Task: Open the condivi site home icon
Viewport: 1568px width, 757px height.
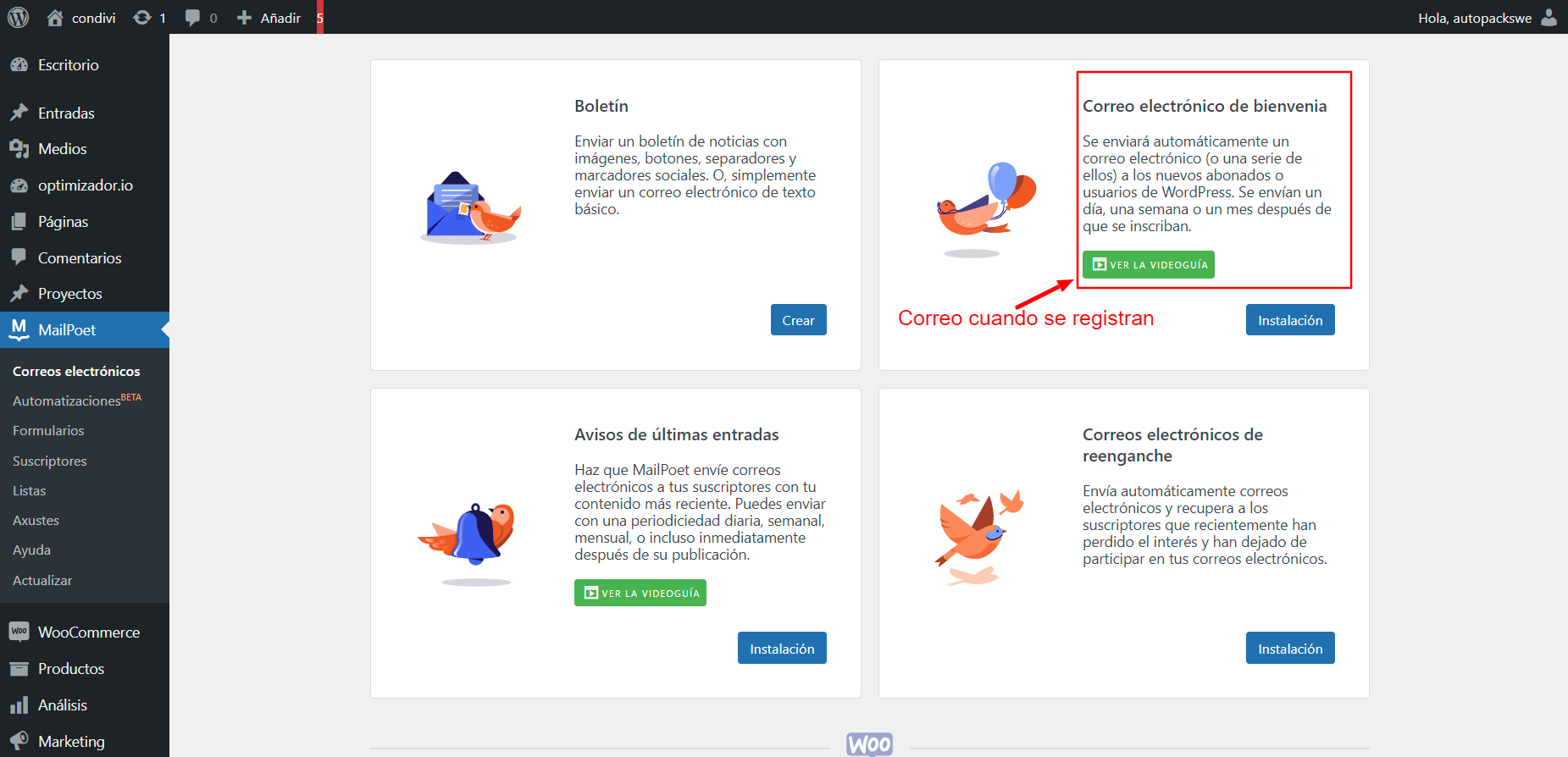Action: coord(55,18)
